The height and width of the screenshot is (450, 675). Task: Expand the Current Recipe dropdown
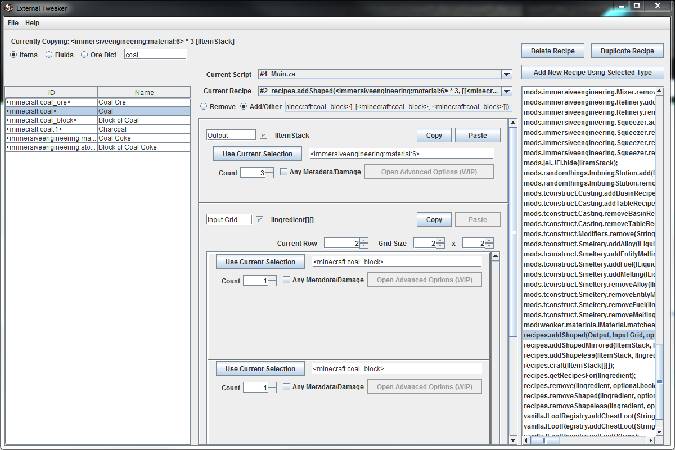507,91
